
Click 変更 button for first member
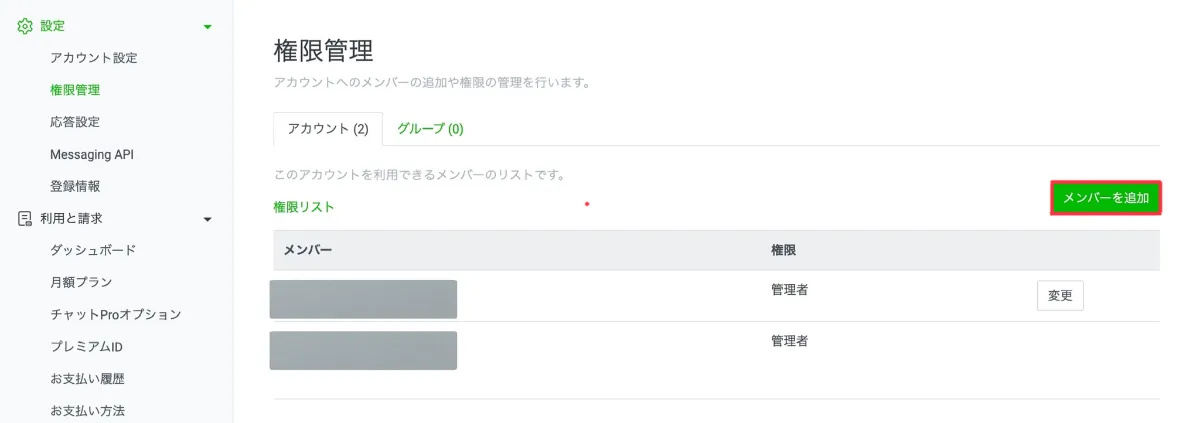click(1060, 295)
